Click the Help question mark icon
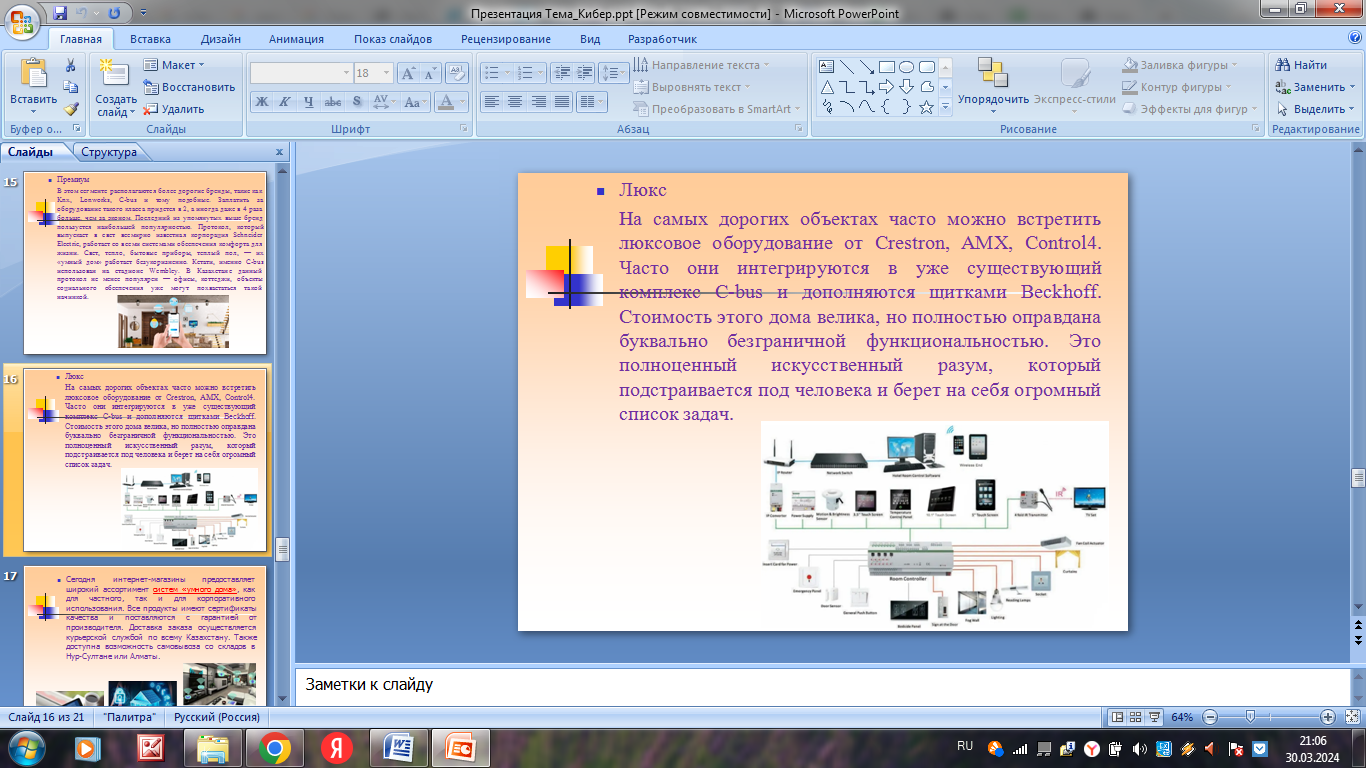Viewport: 1366px width, 768px height. (1355, 37)
